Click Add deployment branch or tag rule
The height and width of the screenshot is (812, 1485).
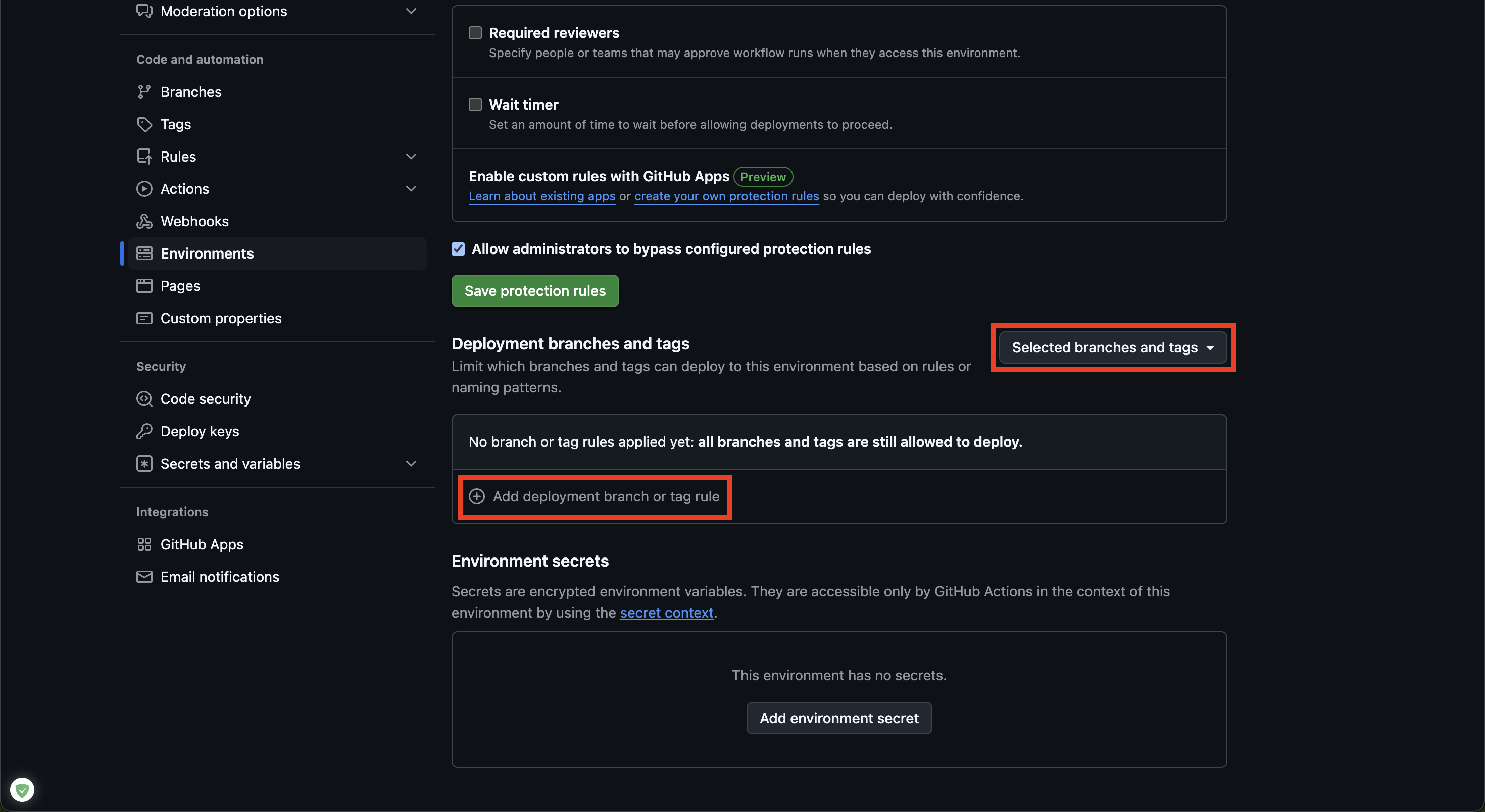coord(595,496)
